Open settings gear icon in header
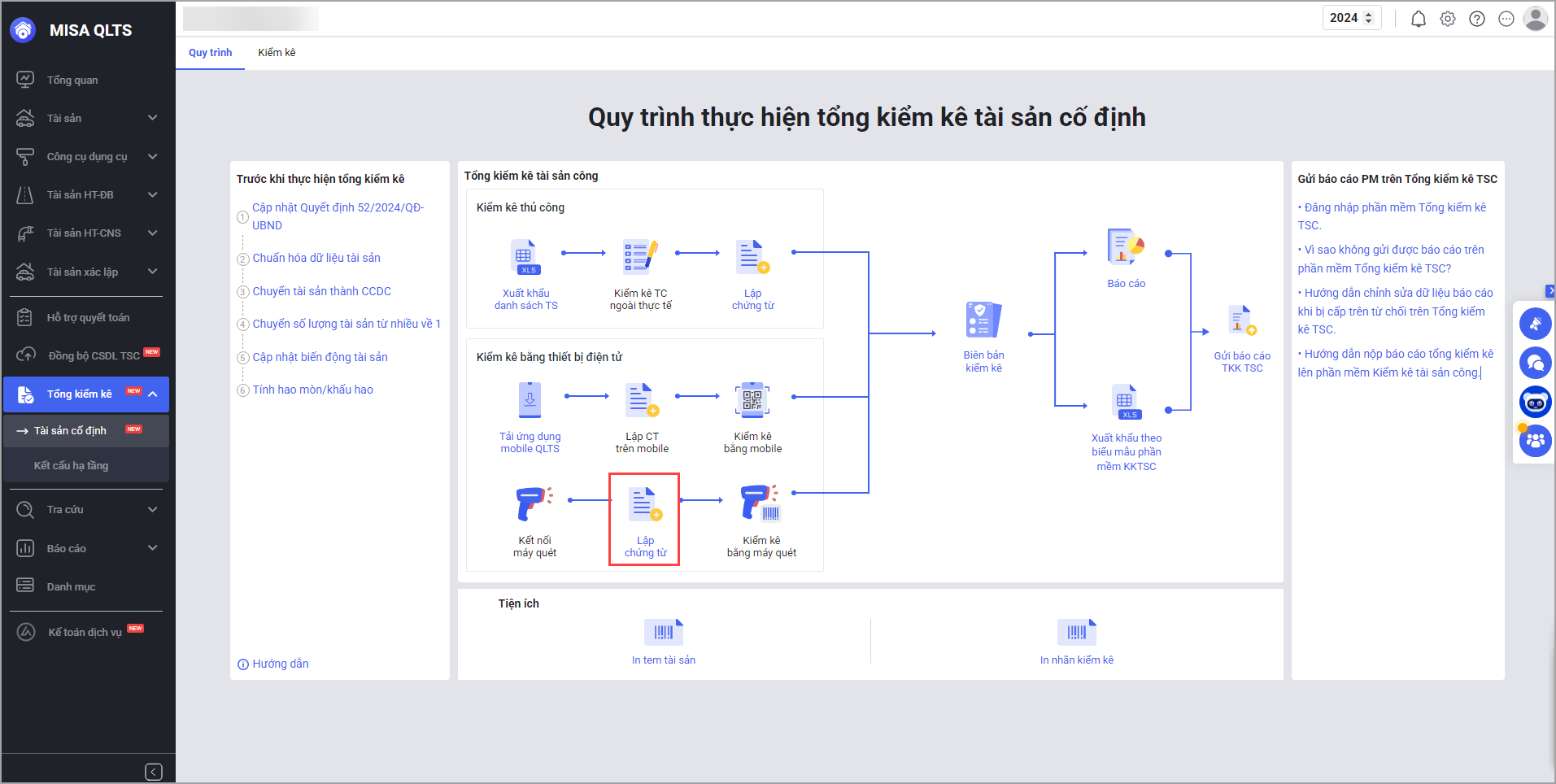The width and height of the screenshot is (1556, 784). tap(1448, 19)
